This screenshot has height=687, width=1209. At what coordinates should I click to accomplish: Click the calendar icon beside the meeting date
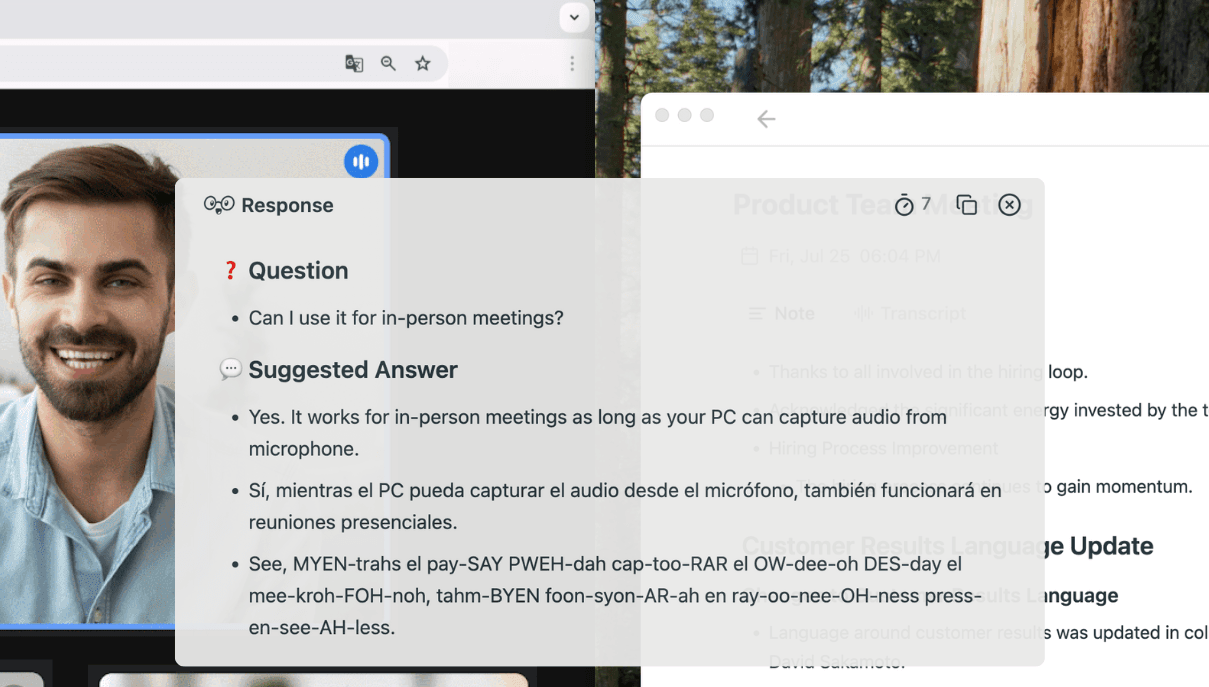click(749, 257)
